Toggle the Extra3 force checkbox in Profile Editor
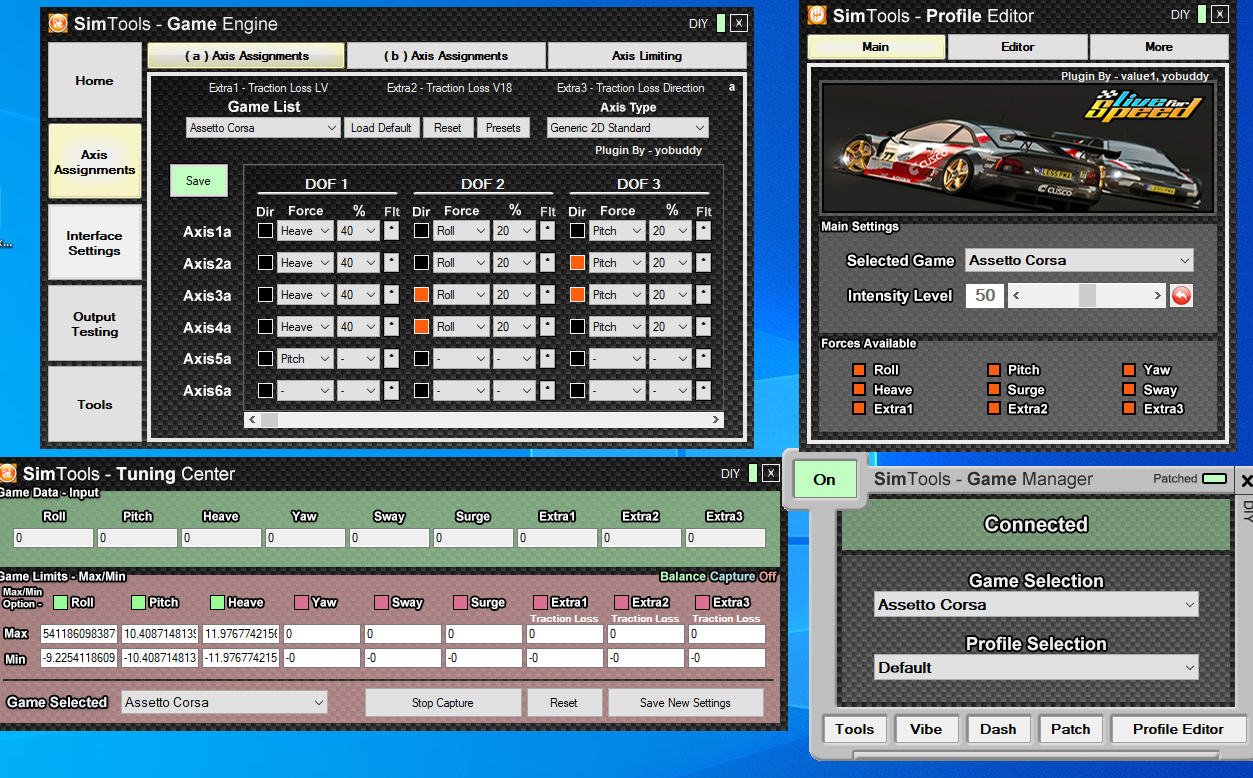The width and height of the screenshot is (1253, 778). pyautogui.click(x=1129, y=409)
